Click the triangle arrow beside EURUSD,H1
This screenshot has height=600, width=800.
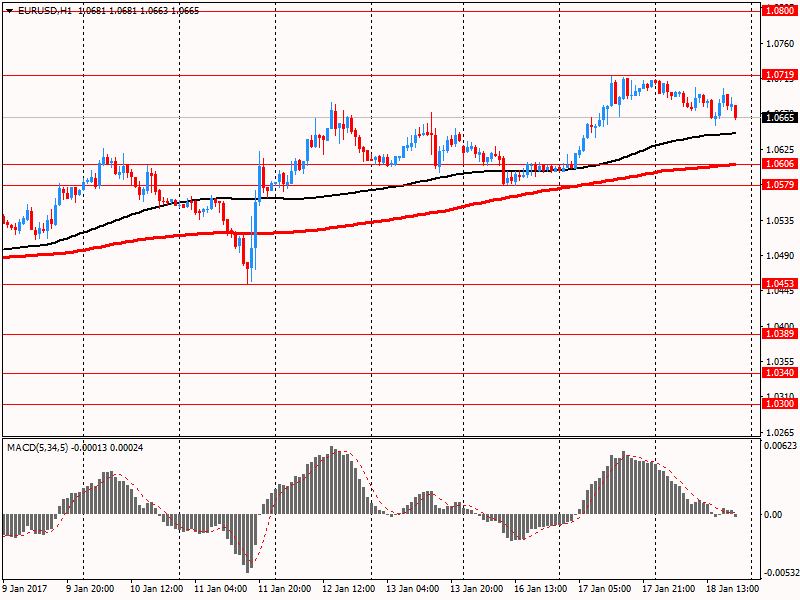pos(9,9)
